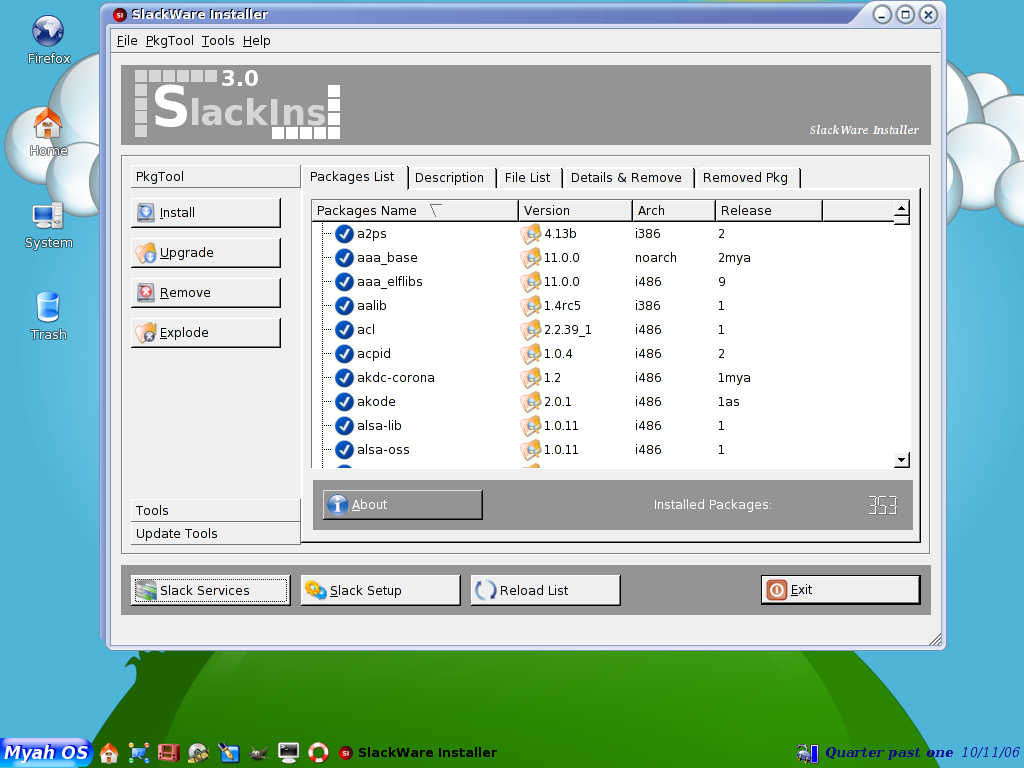
Task: Sort by Release column header
Action: coord(769,211)
